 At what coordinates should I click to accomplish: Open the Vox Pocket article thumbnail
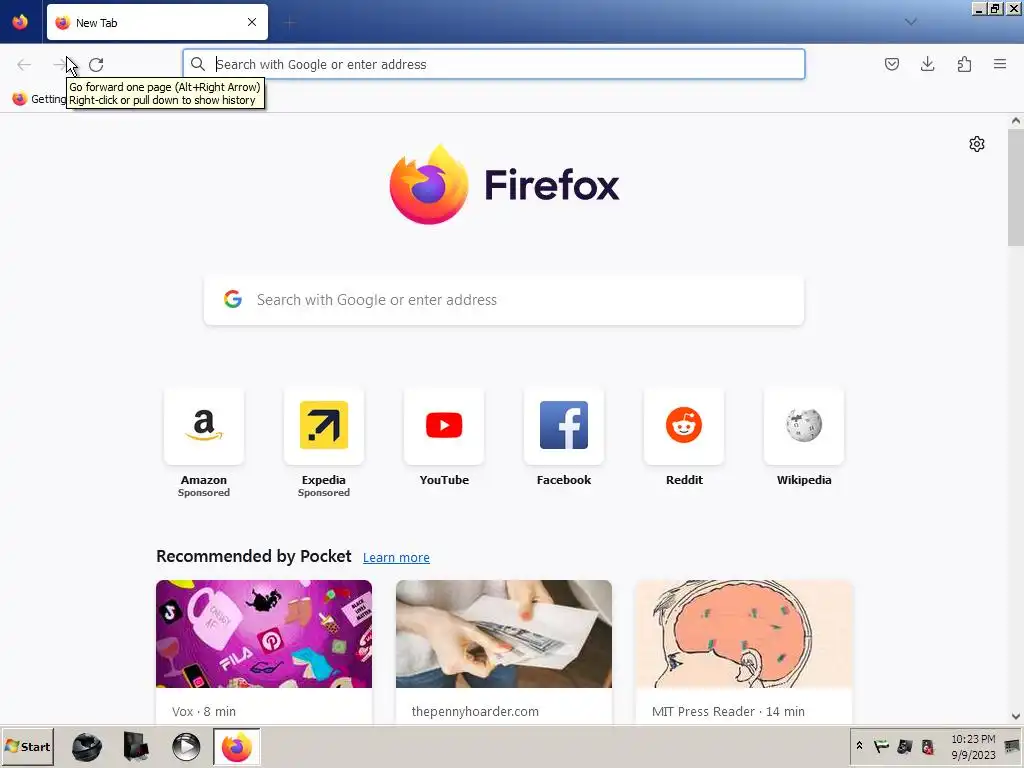coord(264,633)
